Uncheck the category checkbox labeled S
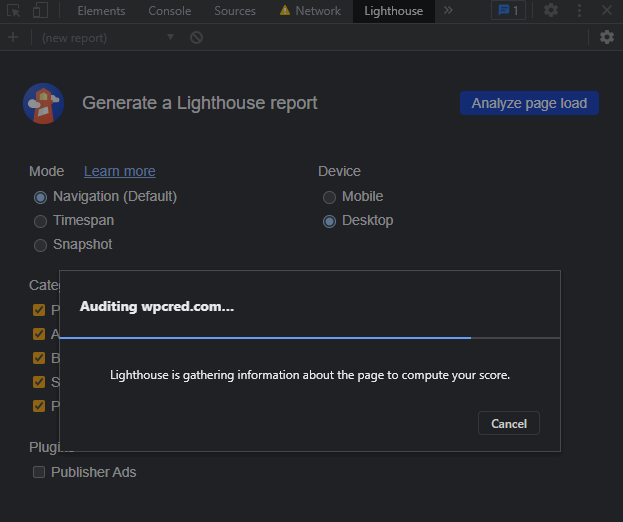Viewport: 623px width, 522px height. [39, 382]
